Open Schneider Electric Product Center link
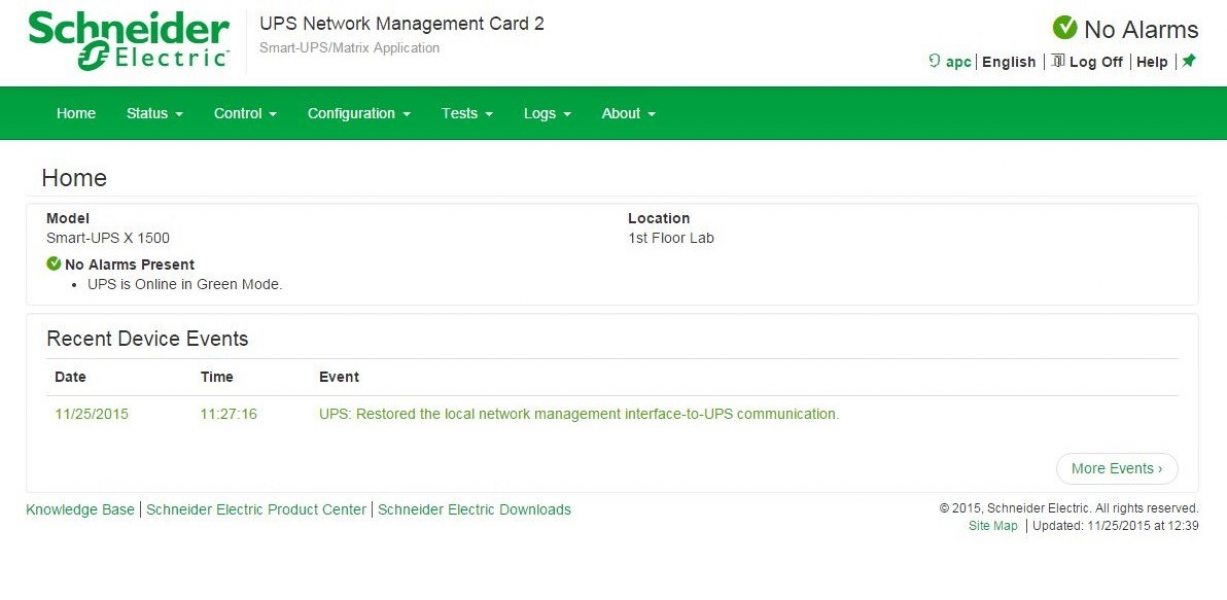The width and height of the screenshot is (1227, 600). click(x=256, y=510)
